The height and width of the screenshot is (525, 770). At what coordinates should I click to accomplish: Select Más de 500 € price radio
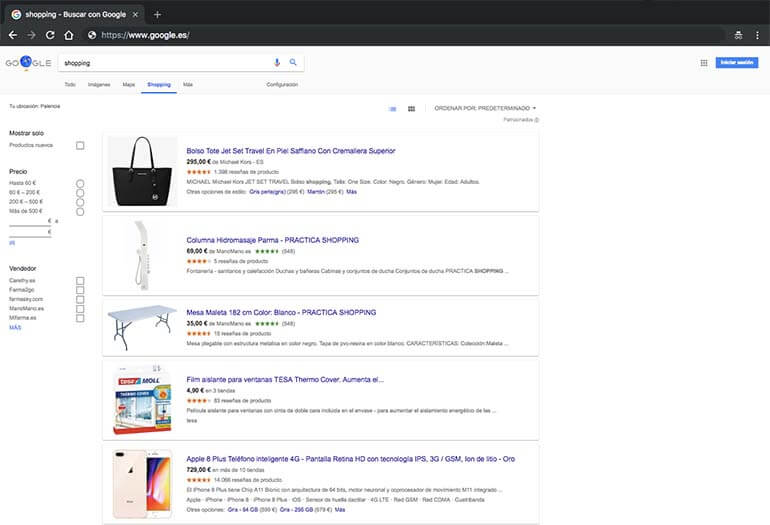80,212
